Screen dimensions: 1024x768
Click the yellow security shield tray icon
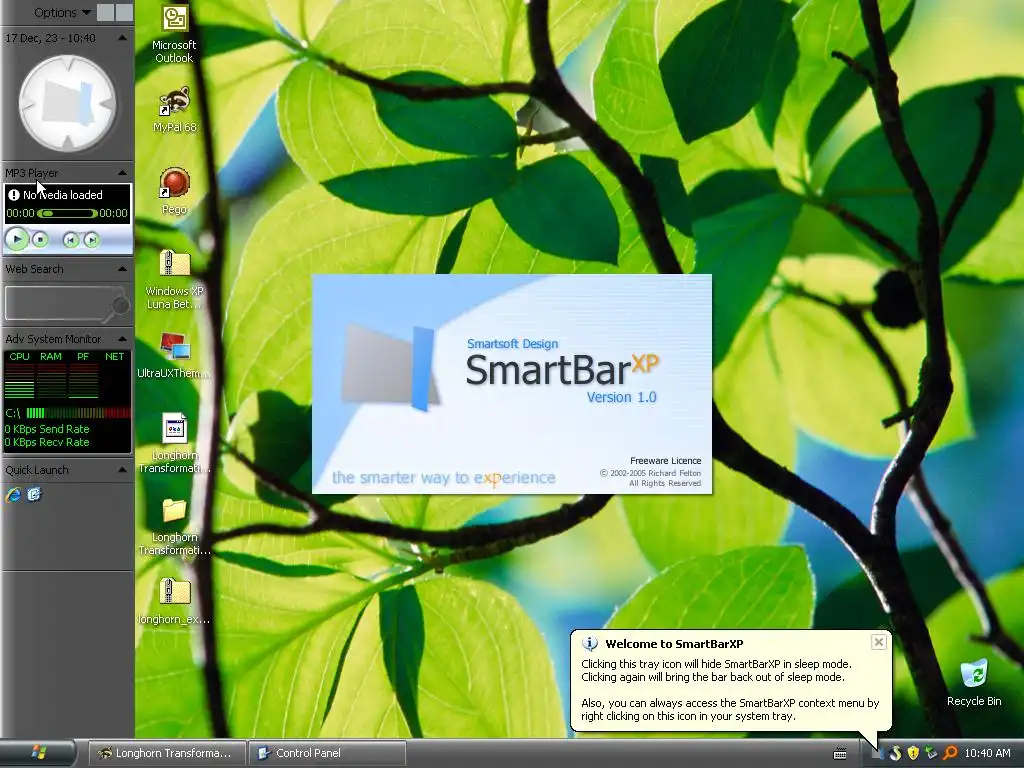[x=913, y=753]
